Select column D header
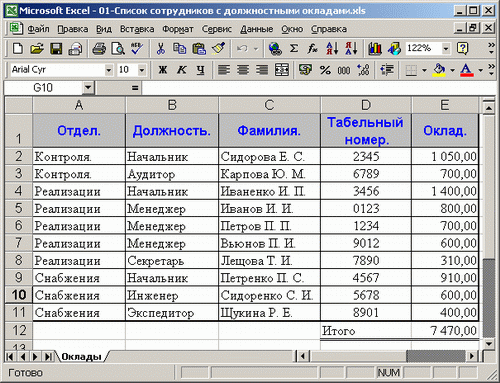The image size is (500, 383). (366, 105)
